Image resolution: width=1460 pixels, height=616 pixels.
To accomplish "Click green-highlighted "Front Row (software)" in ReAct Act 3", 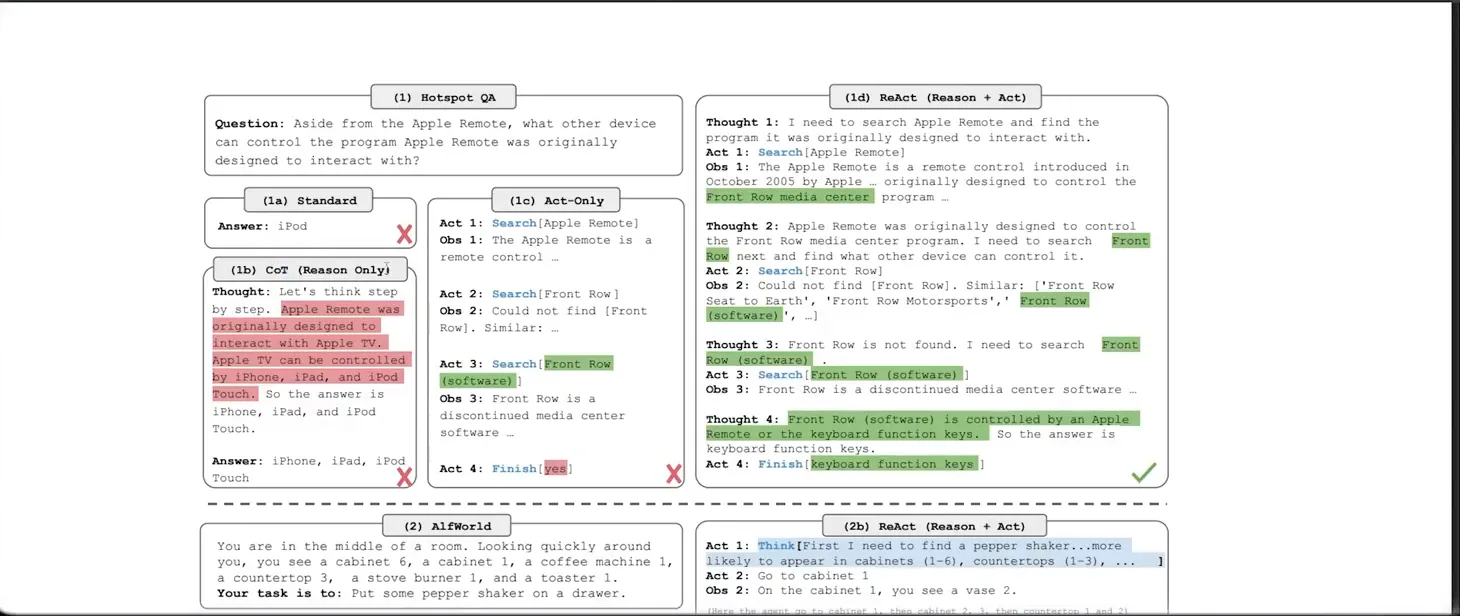I will pyautogui.click(x=886, y=375).
